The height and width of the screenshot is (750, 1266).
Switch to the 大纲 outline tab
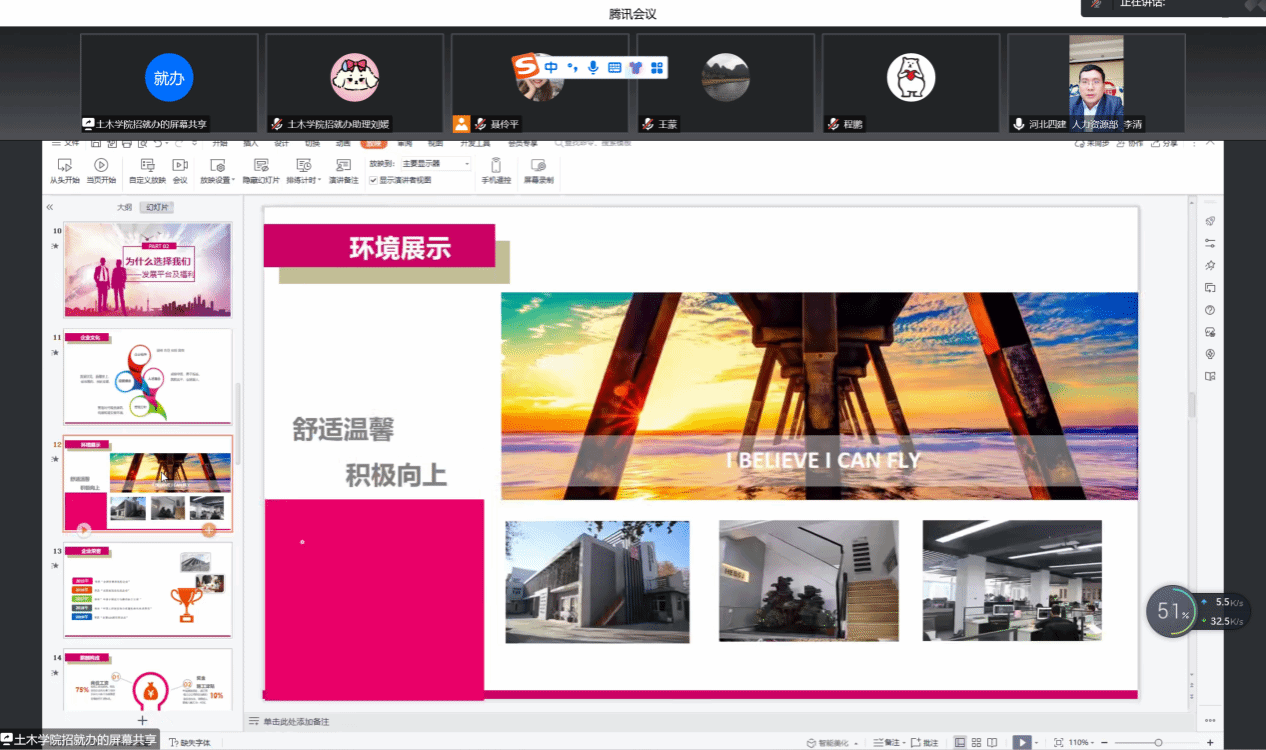coord(124,207)
